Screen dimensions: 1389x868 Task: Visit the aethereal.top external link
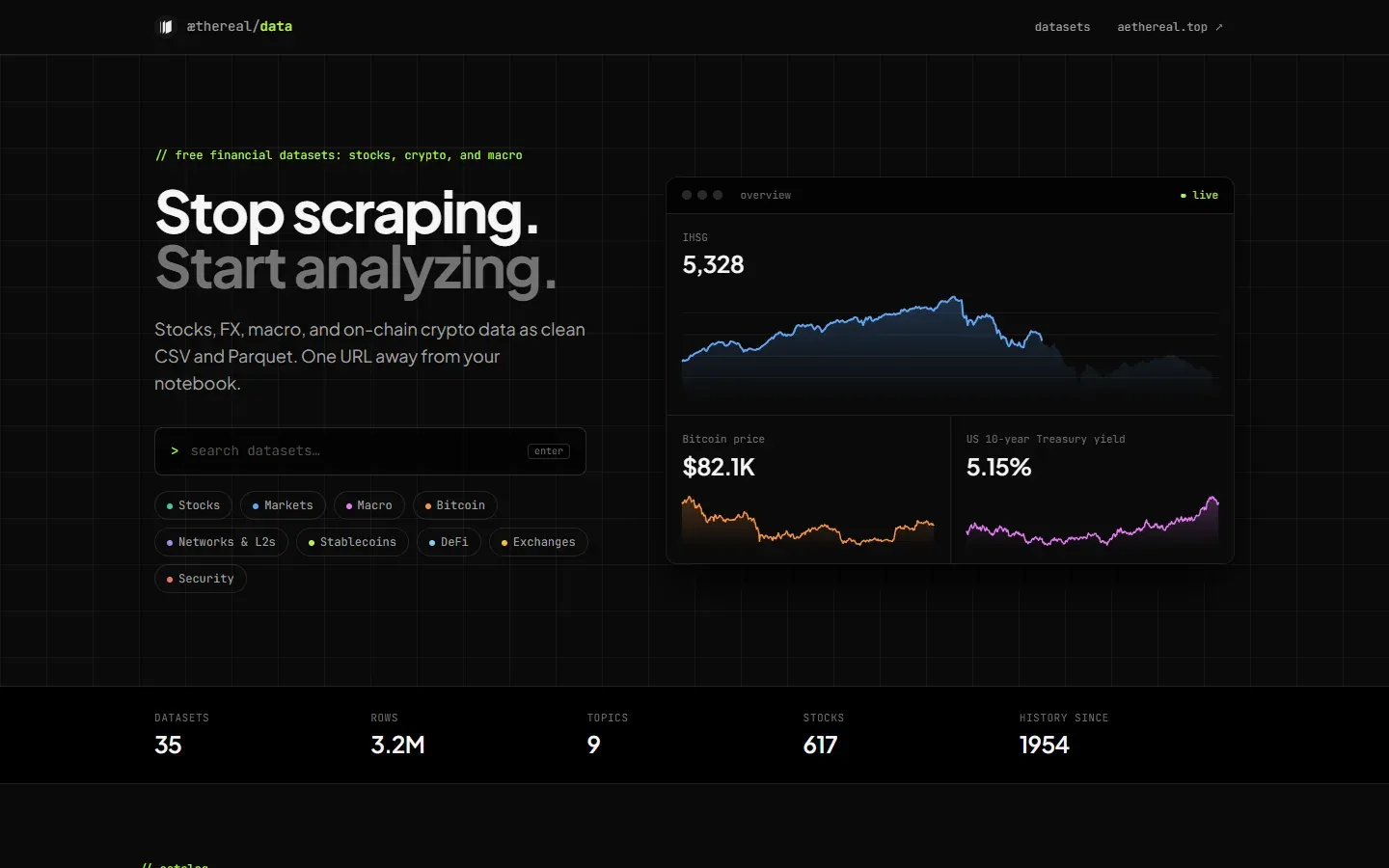[1169, 27]
